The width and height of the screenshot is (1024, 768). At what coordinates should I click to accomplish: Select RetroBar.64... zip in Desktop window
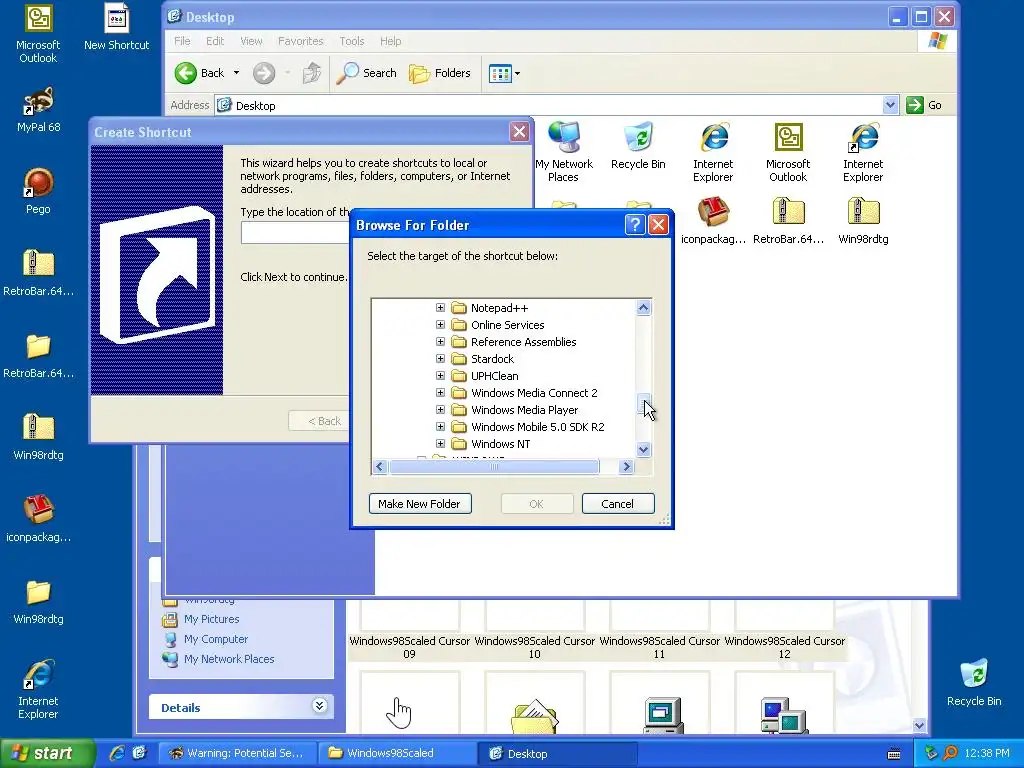tap(788, 221)
